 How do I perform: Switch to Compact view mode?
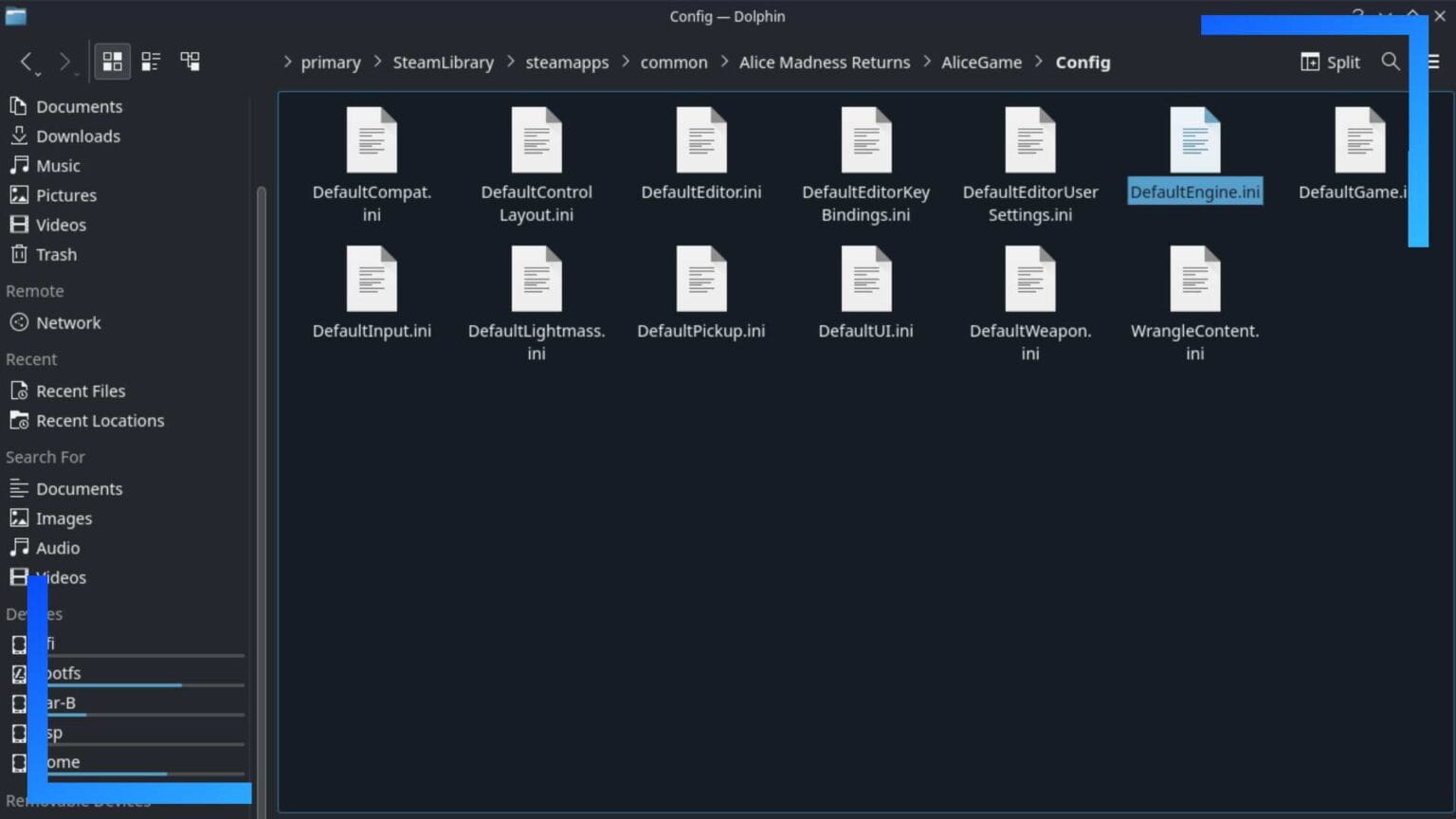[151, 62]
